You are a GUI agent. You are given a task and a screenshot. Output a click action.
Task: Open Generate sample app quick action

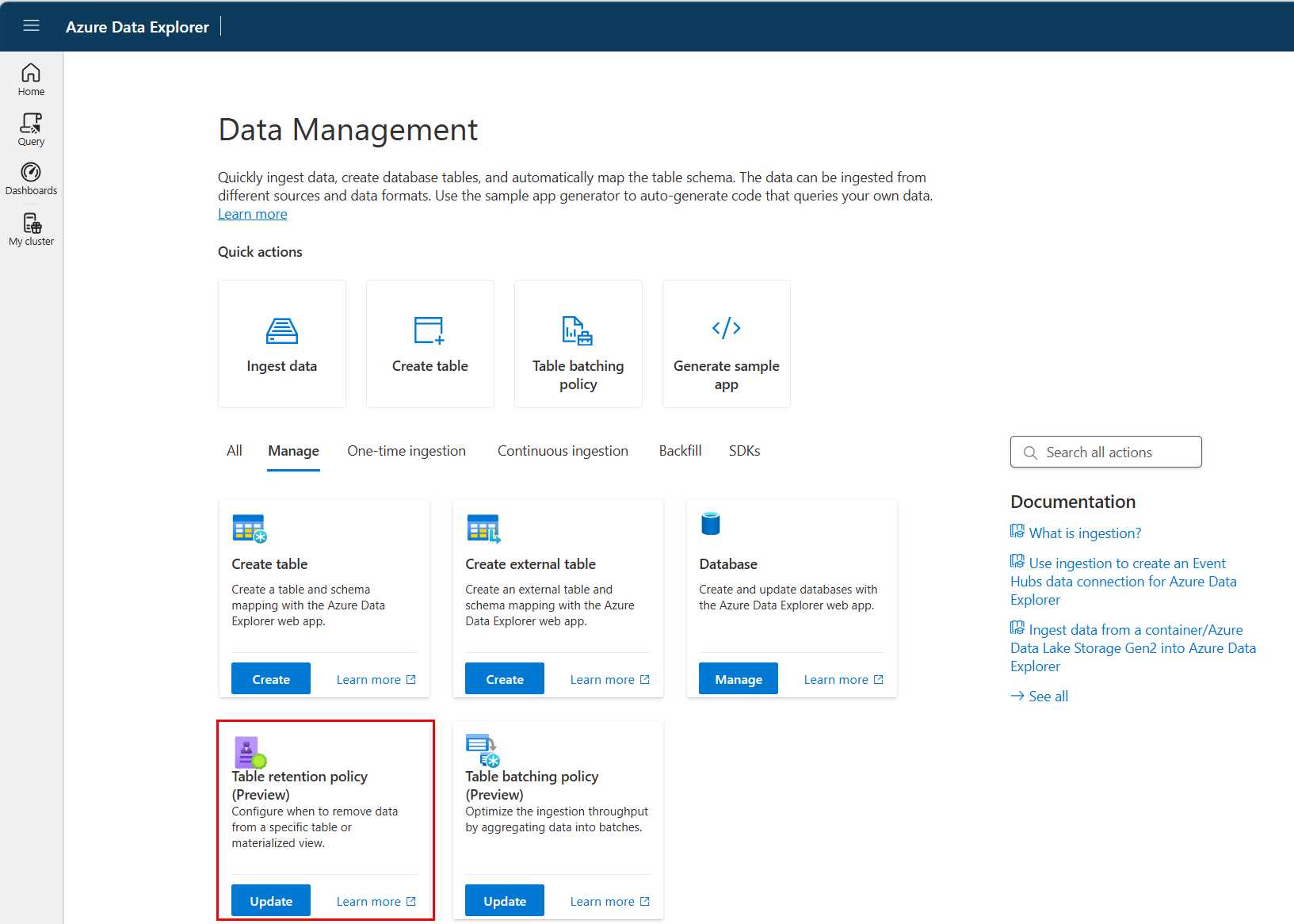[x=727, y=344]
